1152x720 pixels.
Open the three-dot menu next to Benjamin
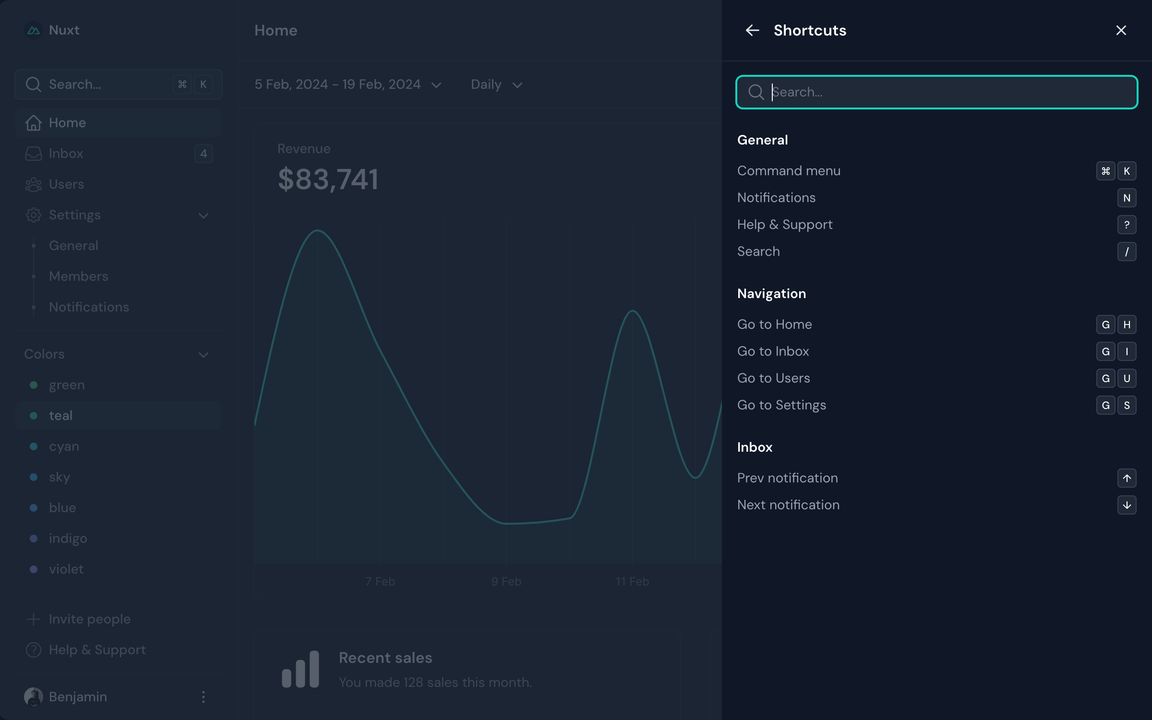pos(203,696)
